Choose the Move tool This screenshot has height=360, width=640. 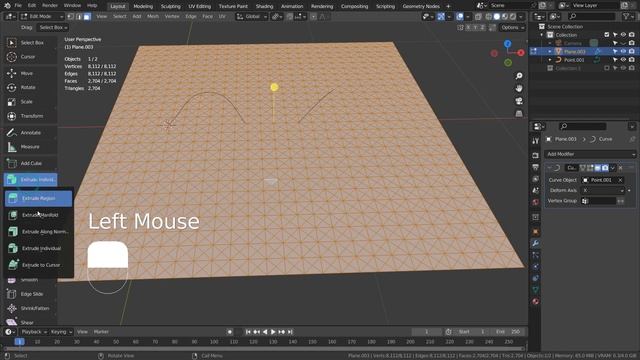[x=31, y=73]
